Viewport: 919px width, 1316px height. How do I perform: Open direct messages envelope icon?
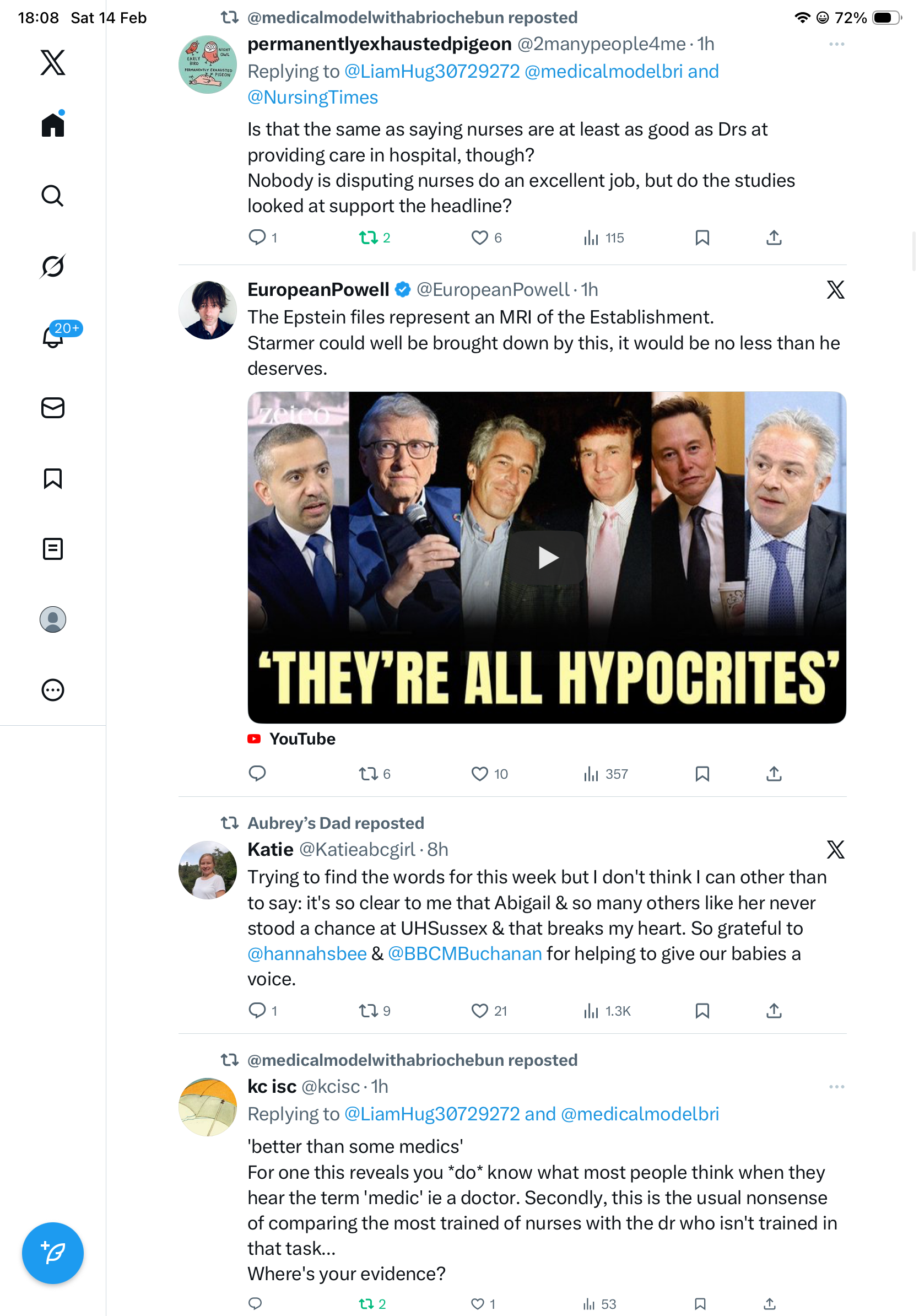[53, 407]
